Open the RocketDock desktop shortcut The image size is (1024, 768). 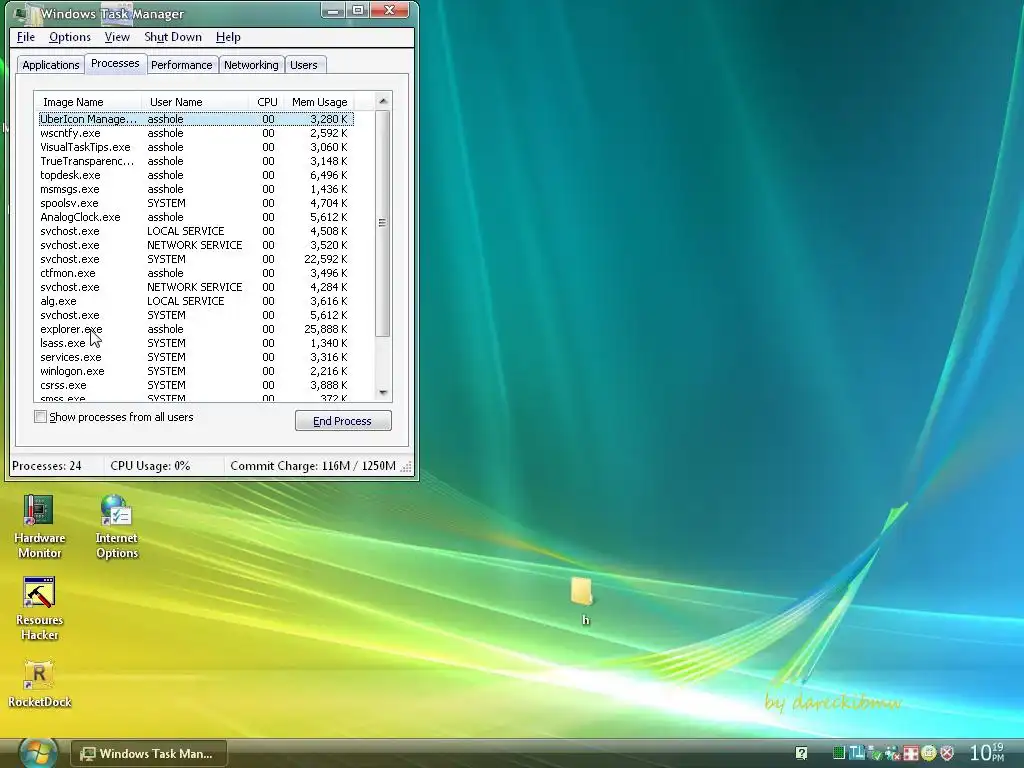[x=39, y=684]
